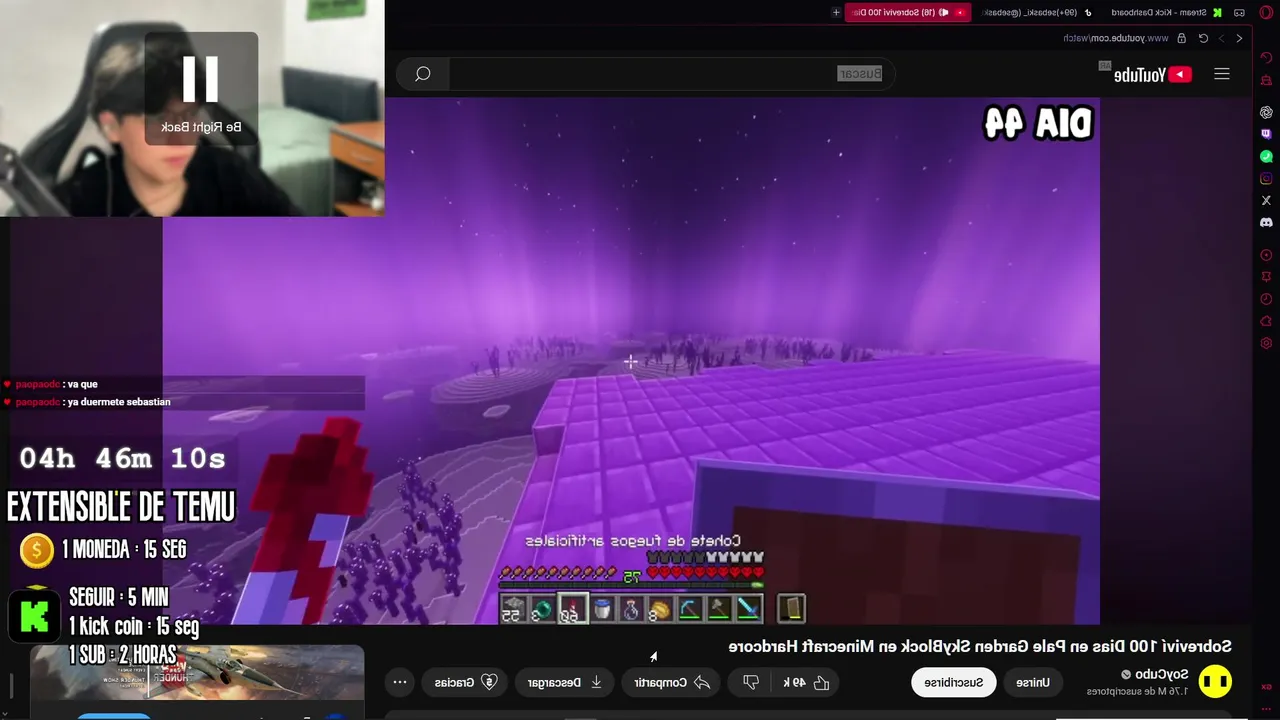Open extensions cube icon in sidebar
Image resolution: width=1280 pixels, height=720 pixels.
(x=1266, y=321)
